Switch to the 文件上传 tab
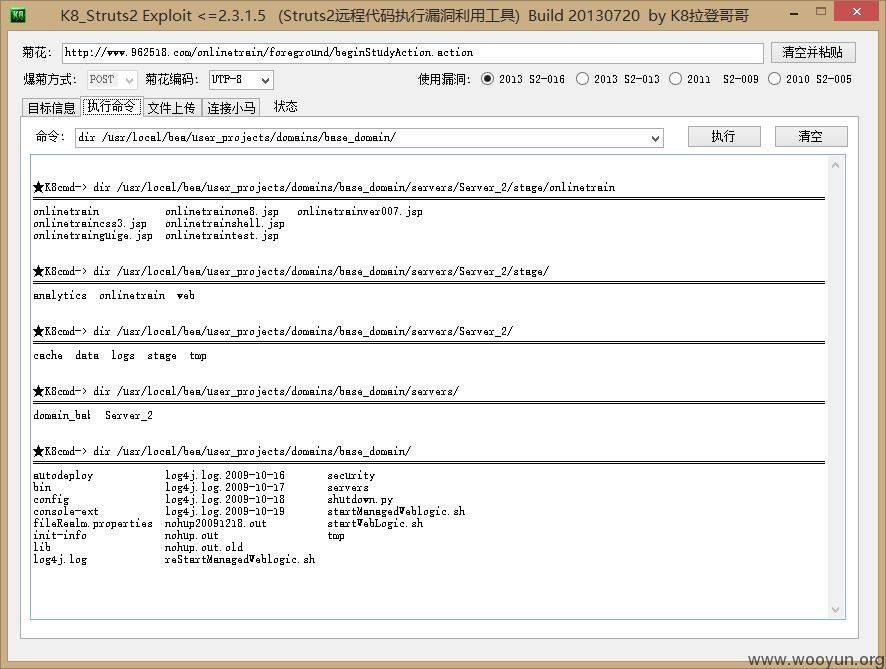This screenshot has height=669, width=886. tap(171, 108)
